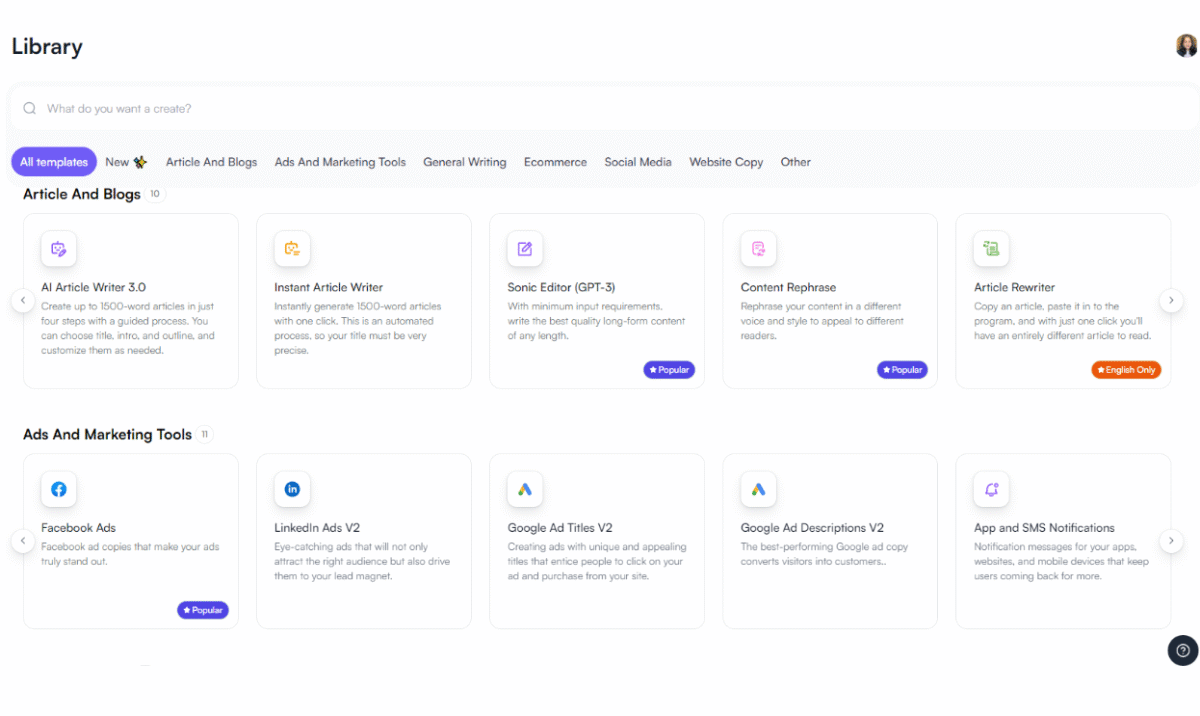Click the AI Article Writer 3.0 icon
Screen dimensions: 1200x716
coord(59,249)
